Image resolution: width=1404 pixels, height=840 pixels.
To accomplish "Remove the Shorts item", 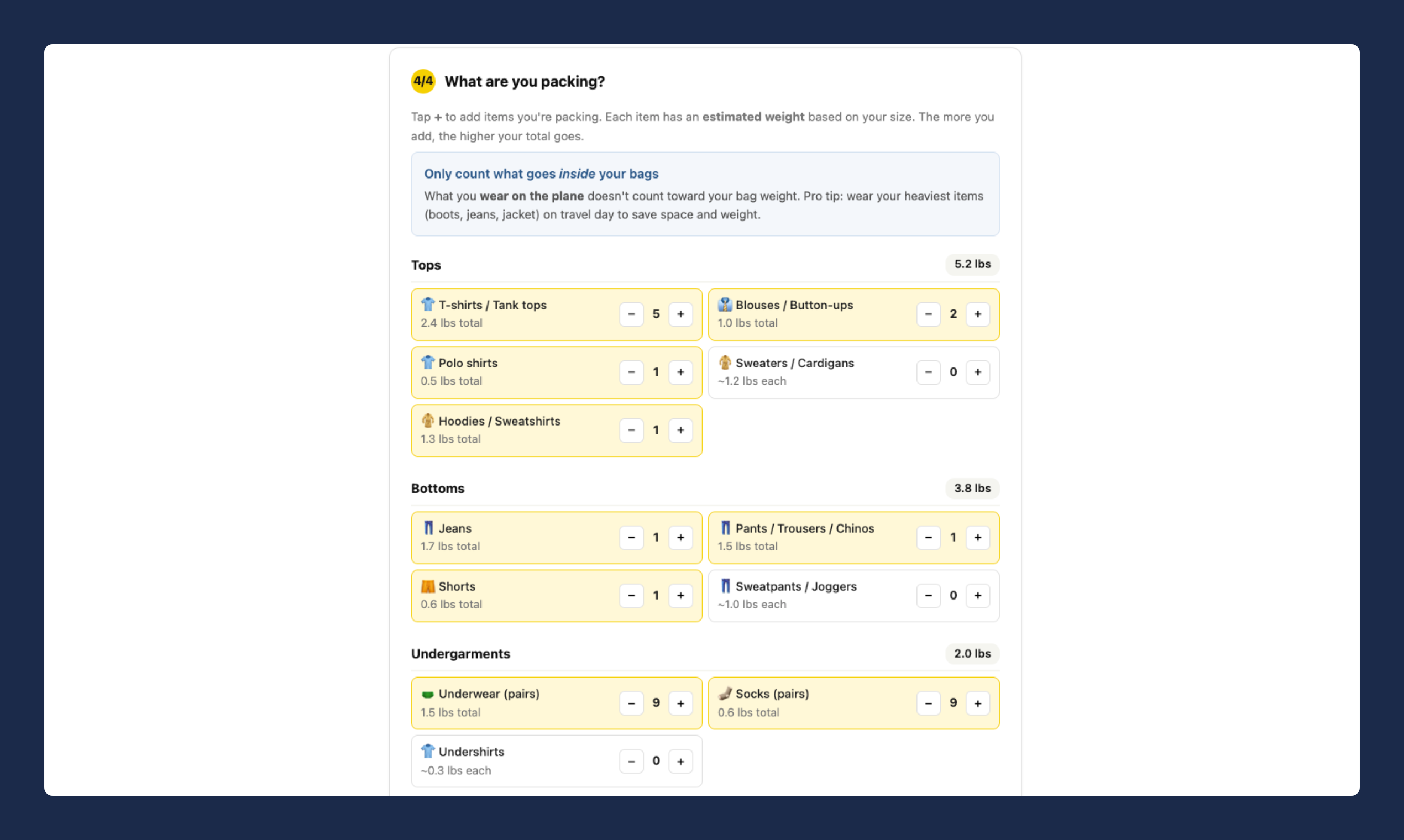I will coord(631,596).
